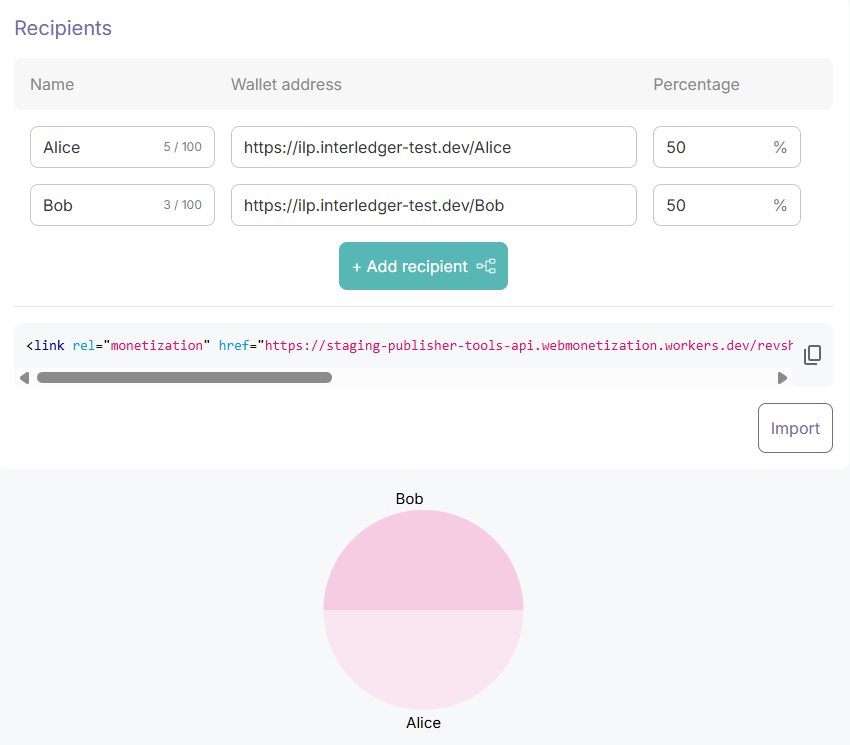
Task: Click the Wallet address column header
Action: 286,85
